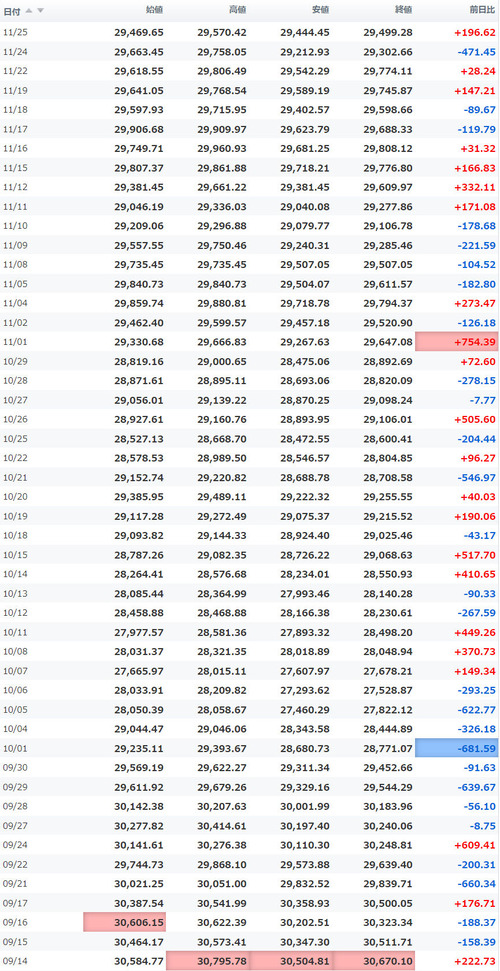Click the +517.70 change value

coord(475,555)
